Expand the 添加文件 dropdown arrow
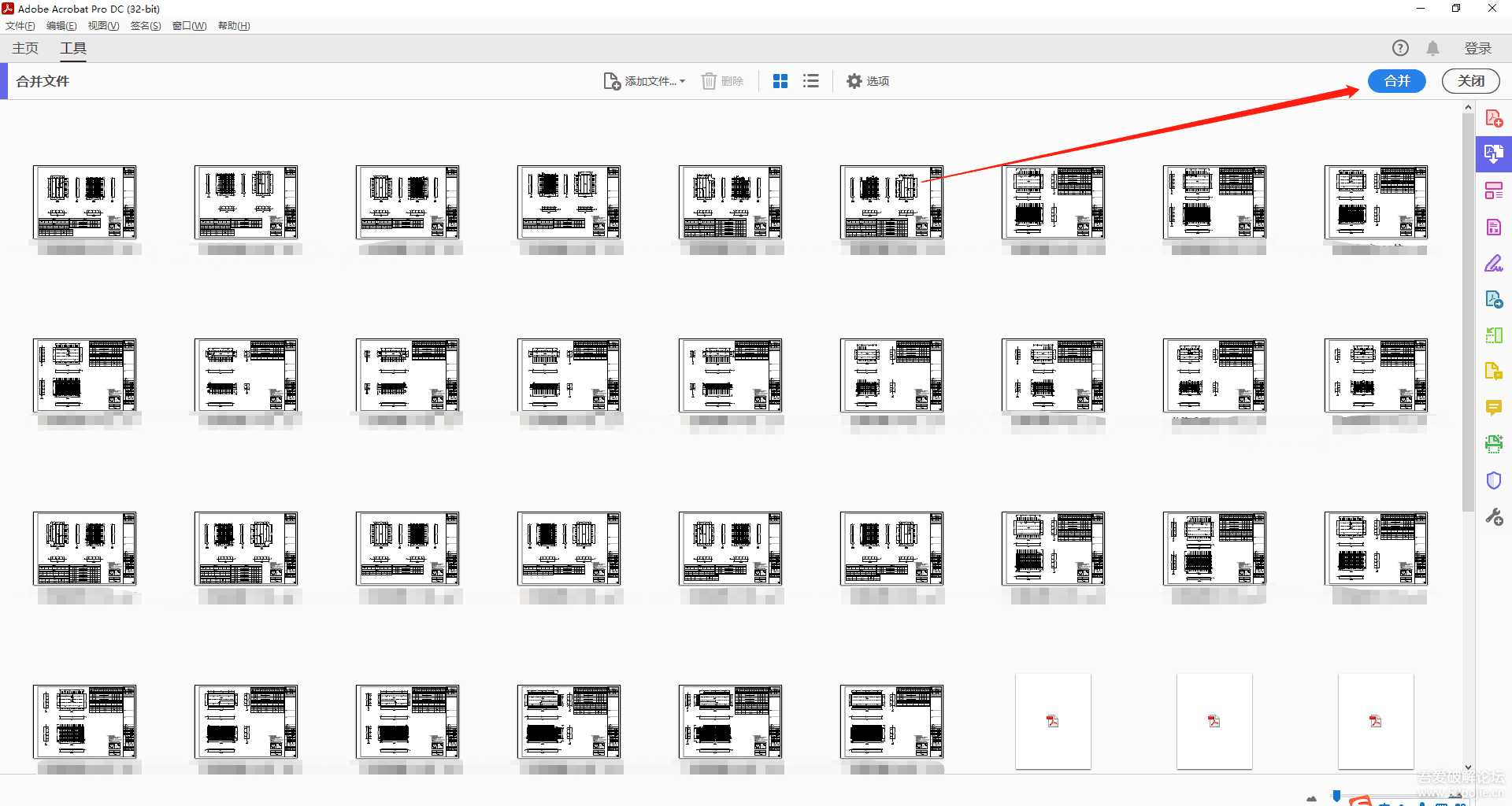Viewport: 1512px width, 806px height. (682, 81)
